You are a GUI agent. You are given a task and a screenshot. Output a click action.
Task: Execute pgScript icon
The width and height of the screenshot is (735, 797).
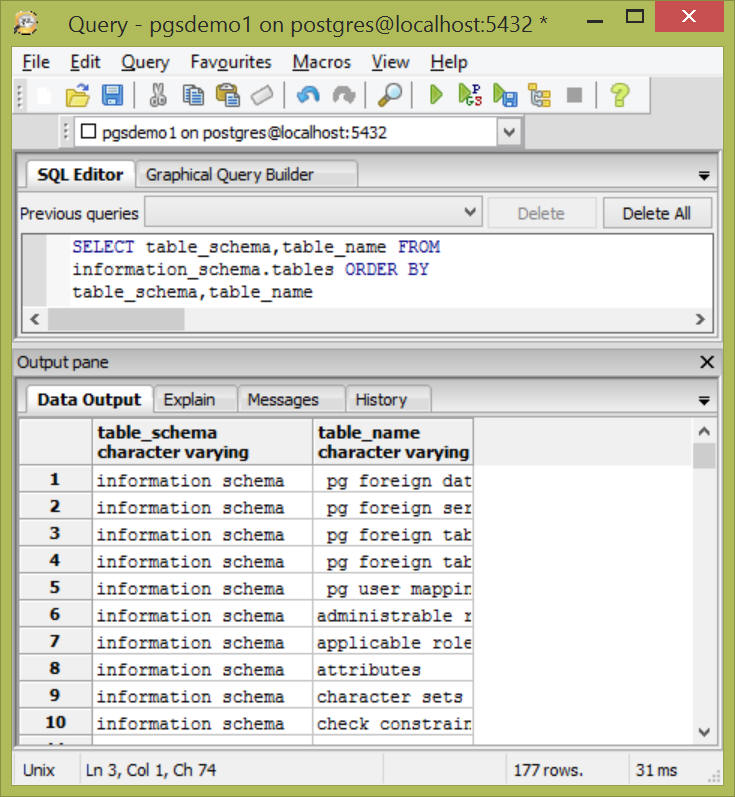coord(470,95)
